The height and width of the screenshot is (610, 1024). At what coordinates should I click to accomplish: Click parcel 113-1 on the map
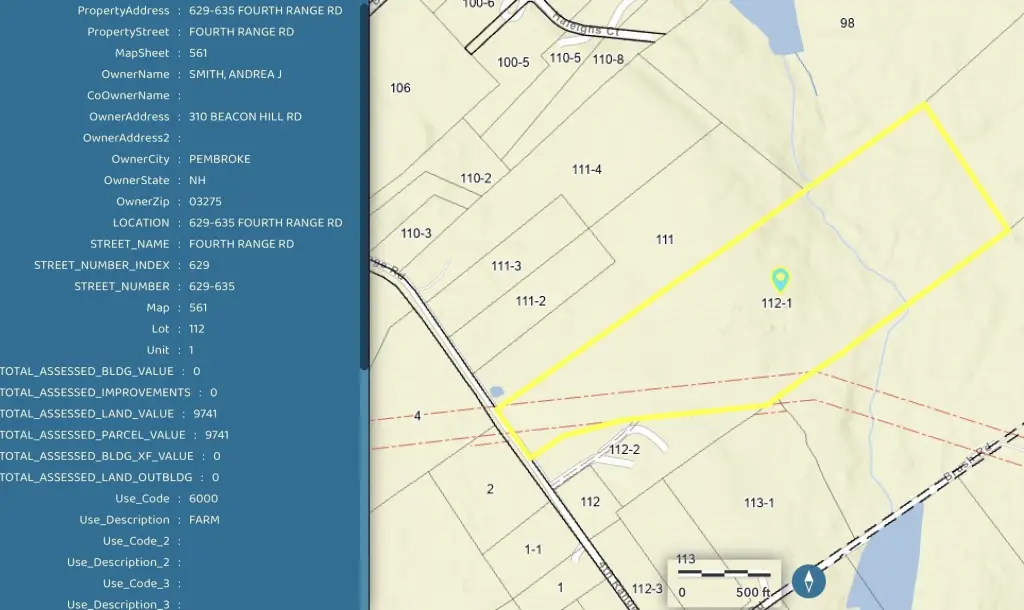759,502
